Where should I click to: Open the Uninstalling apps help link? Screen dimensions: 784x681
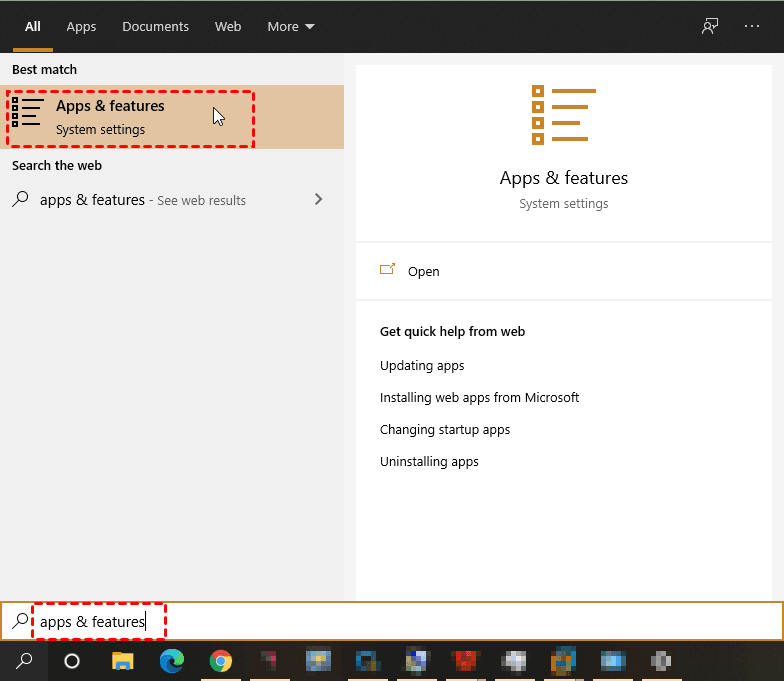point(429,461)
